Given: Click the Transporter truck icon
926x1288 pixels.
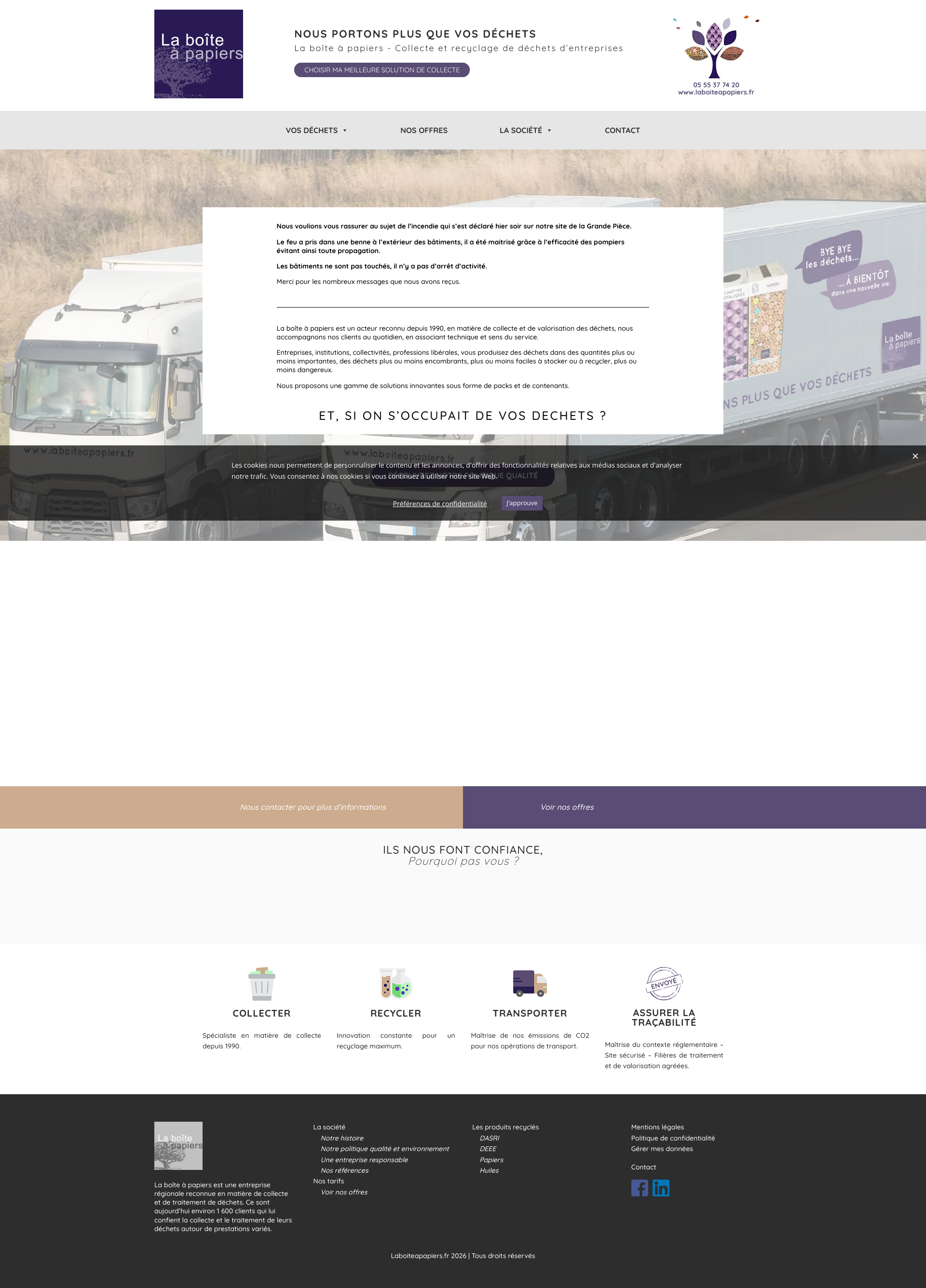Looking at the screenshot, I should pos(530,983).
